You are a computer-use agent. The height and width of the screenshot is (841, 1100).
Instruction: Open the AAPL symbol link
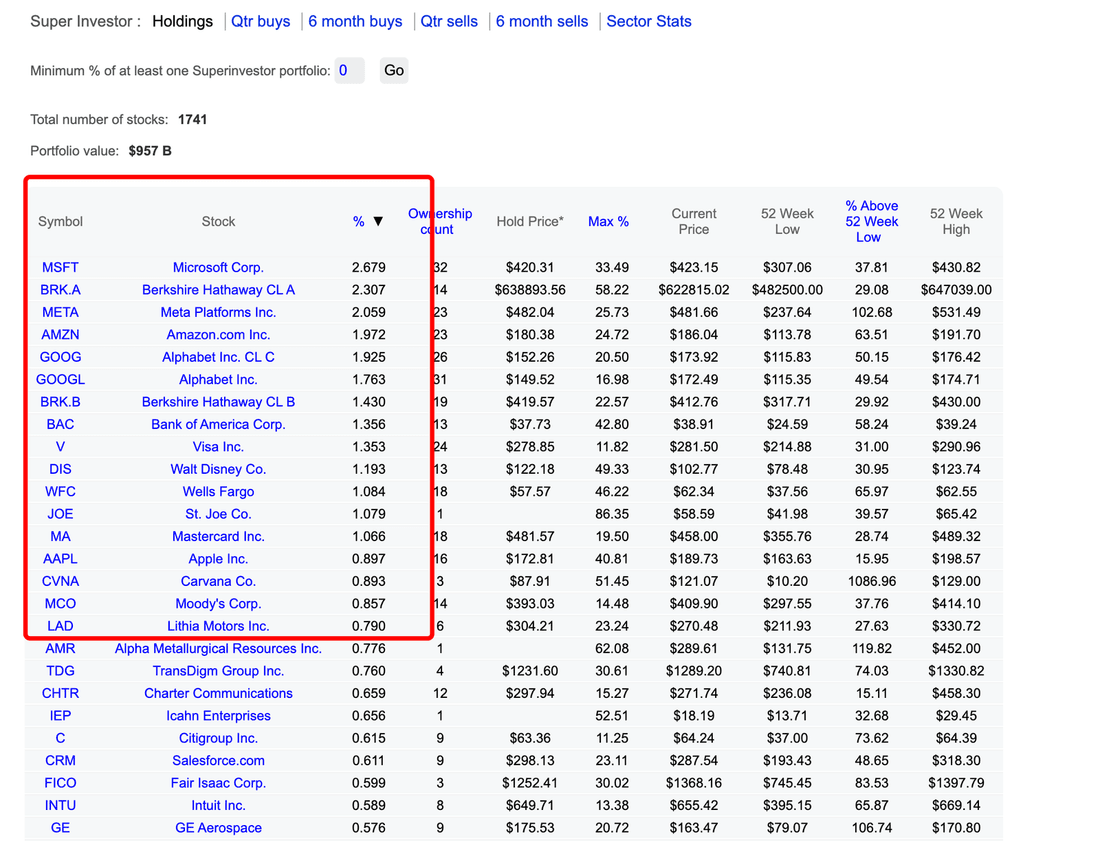(x=60, y=559)
